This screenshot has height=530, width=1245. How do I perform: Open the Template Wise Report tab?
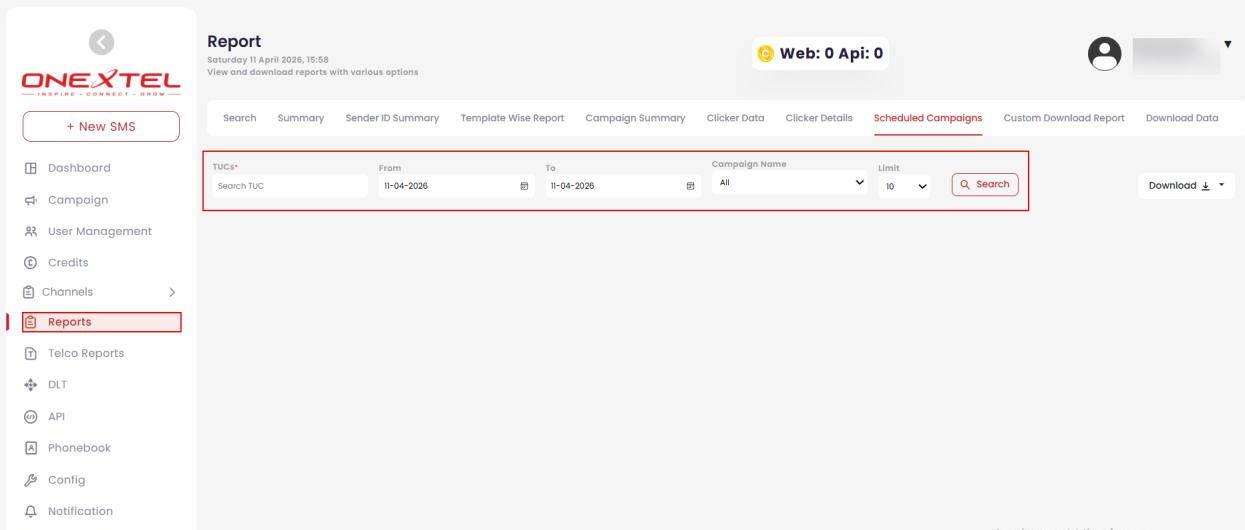coord(512,118)
